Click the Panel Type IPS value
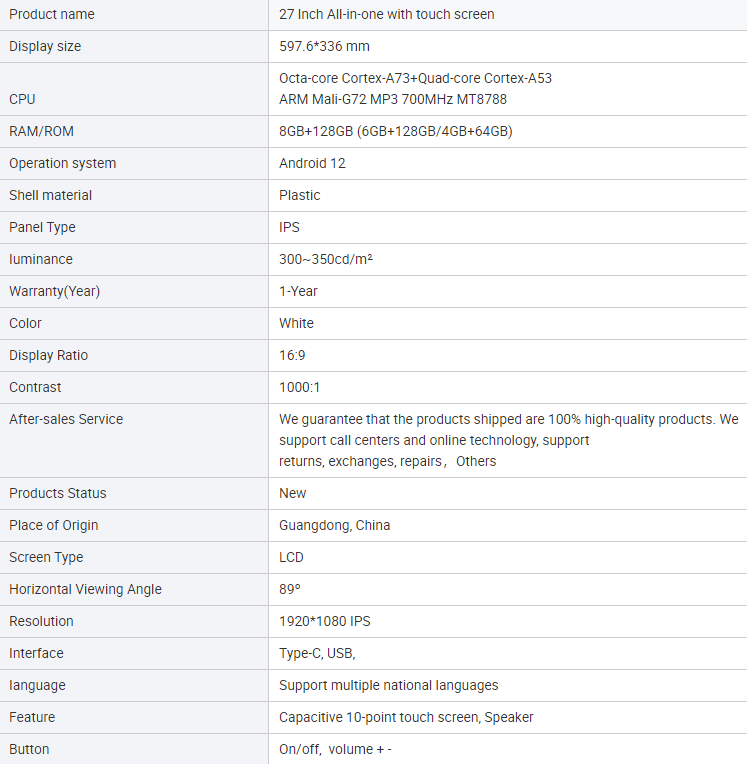This screenshot has width=747, height=764. 289,228
